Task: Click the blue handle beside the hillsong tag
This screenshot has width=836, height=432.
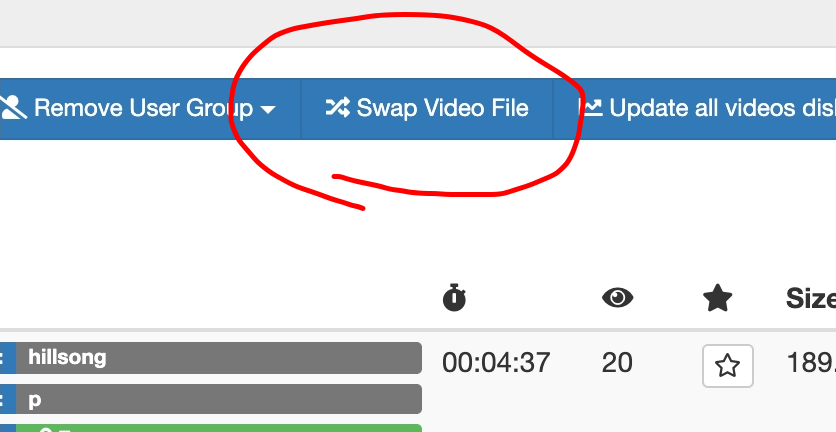Action: 8,358
